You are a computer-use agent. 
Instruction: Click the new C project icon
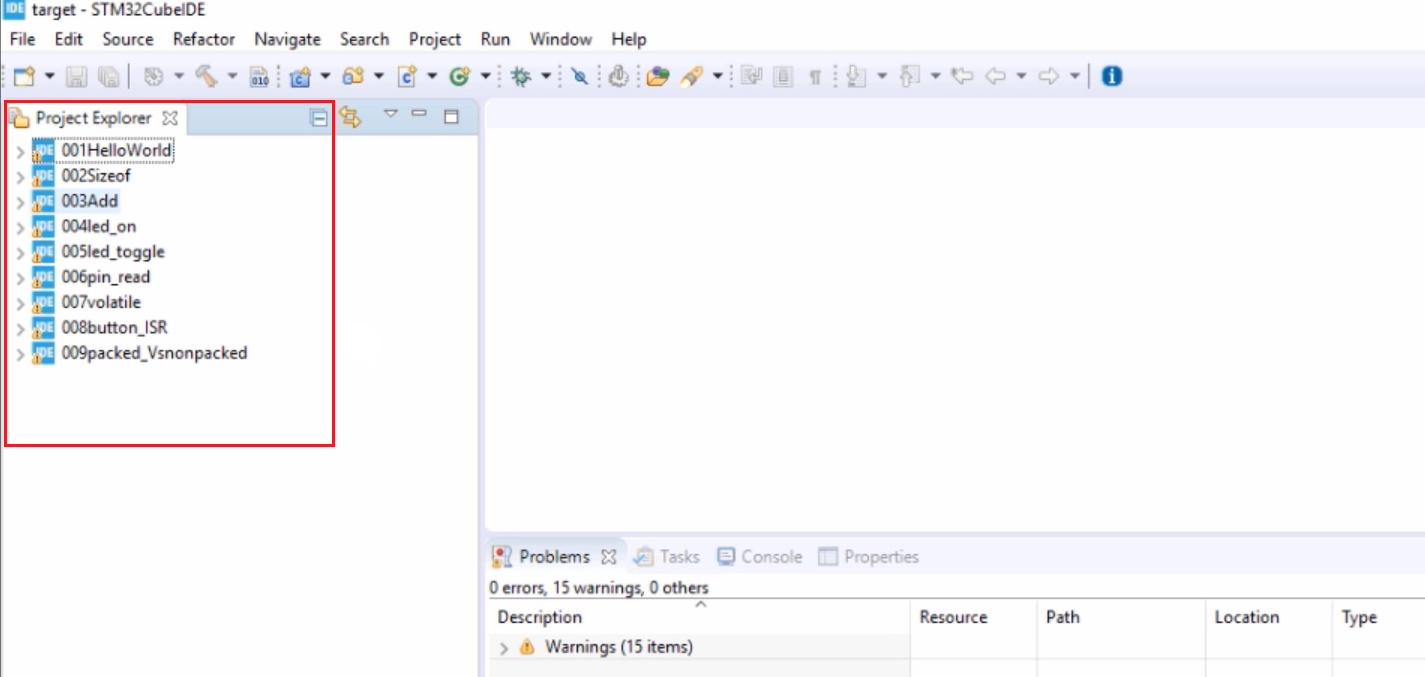(300, 76)
